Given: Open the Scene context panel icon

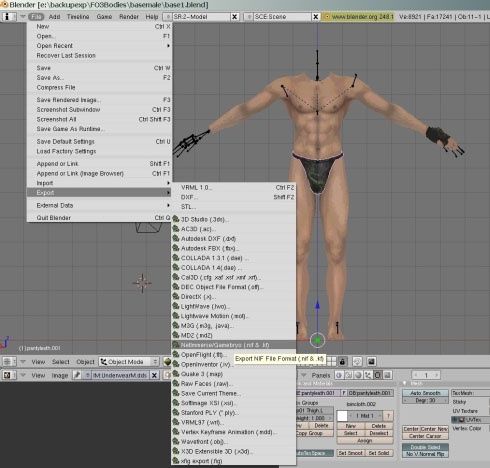Looking at the screenshot, I should (x=387, y=375).
